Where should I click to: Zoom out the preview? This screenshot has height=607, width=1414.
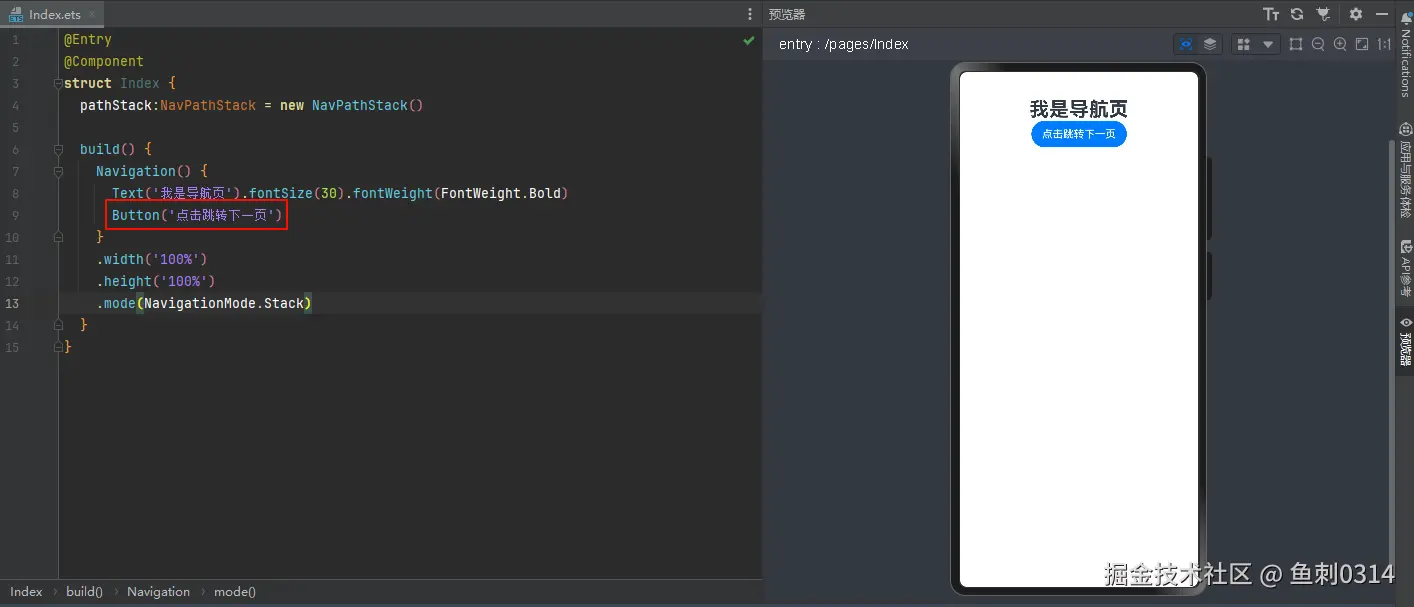[x=1318, y=44]
